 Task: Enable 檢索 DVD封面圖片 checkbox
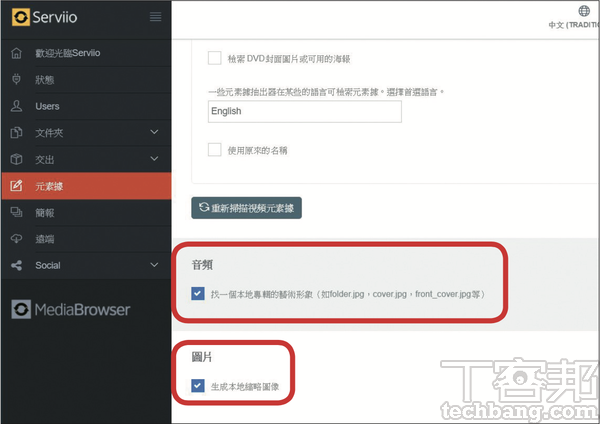(x=215, y=58)
